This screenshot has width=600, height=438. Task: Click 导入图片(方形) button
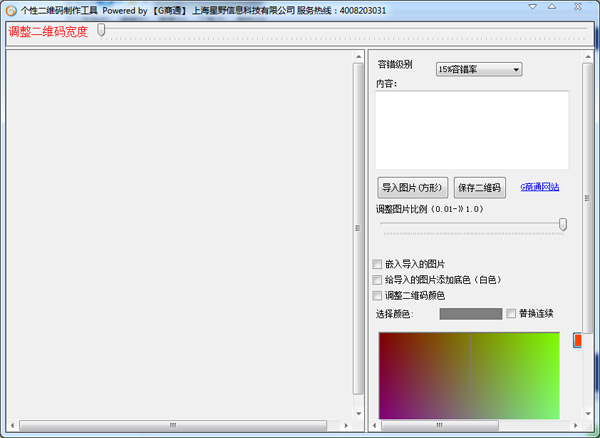411,187
